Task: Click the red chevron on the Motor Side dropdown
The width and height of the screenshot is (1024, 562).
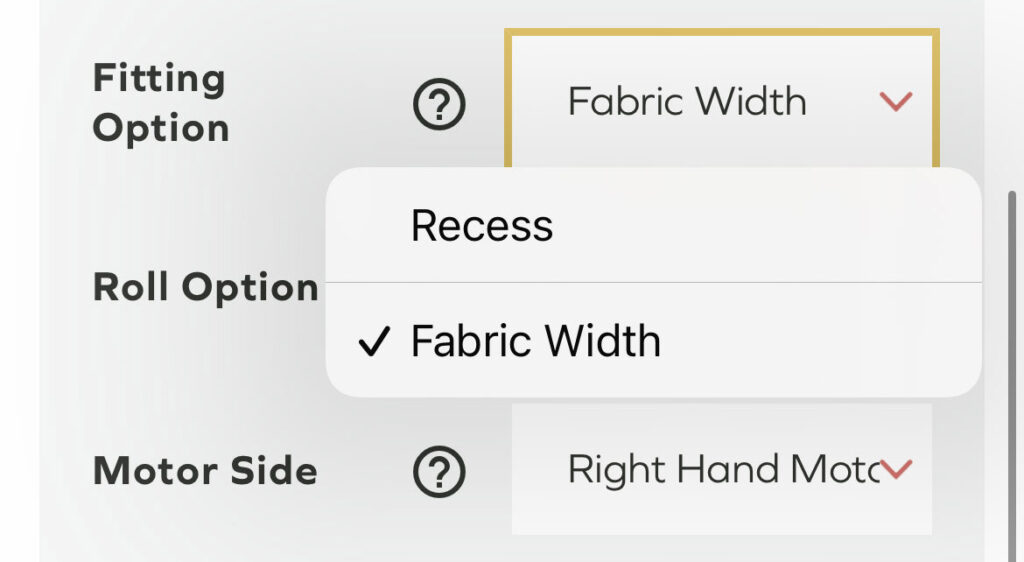Action: pos(896,469)
